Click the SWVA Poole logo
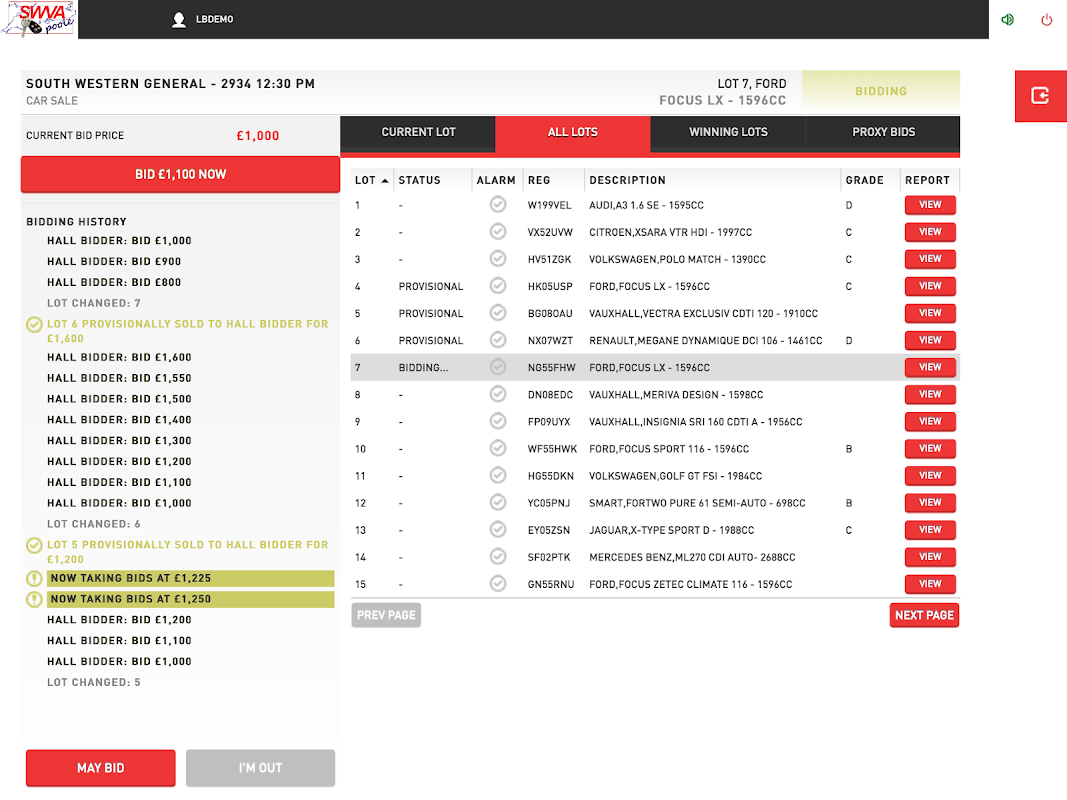 coord(39,19)
